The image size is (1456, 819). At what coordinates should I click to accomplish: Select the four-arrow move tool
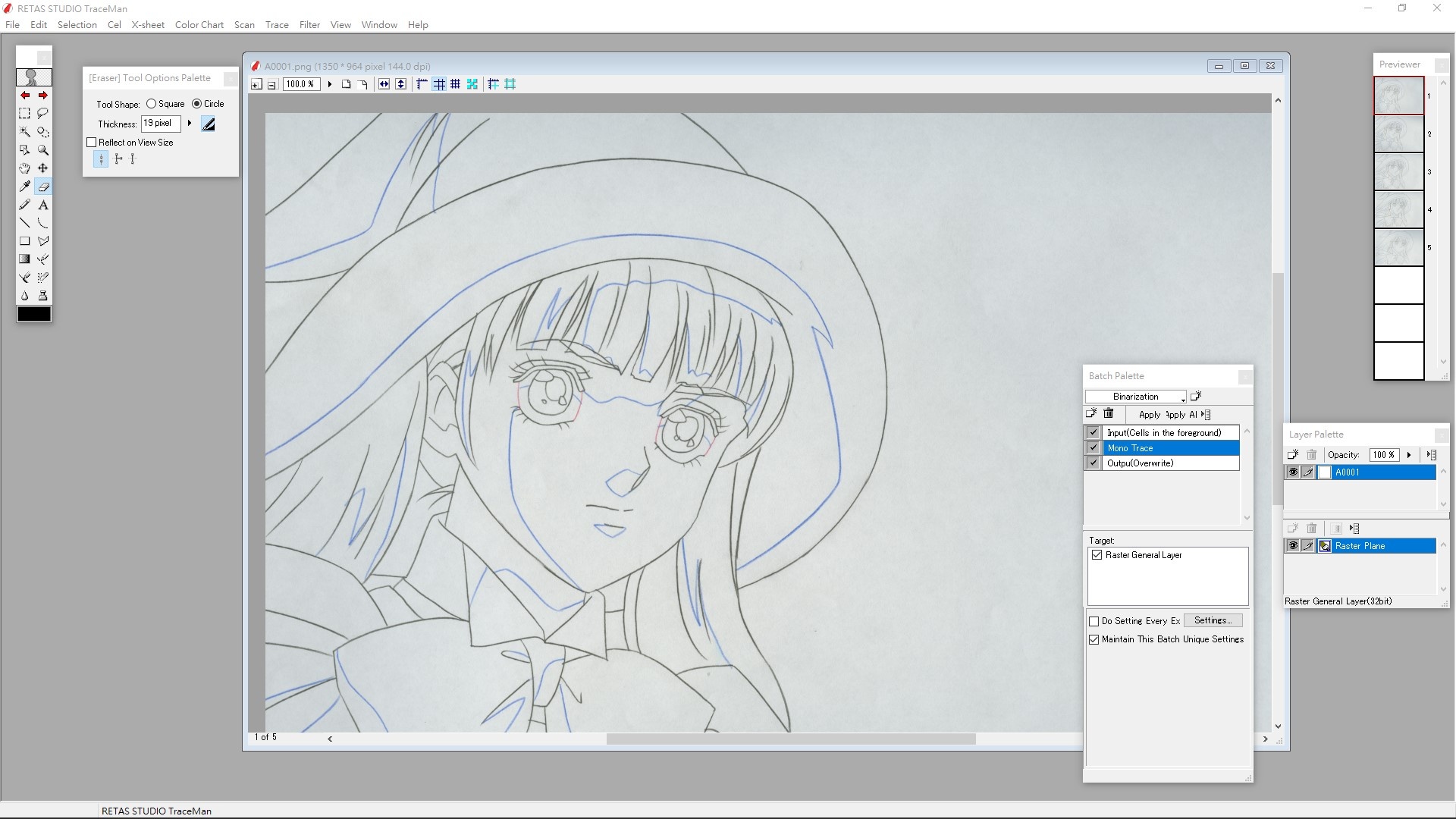43,168
